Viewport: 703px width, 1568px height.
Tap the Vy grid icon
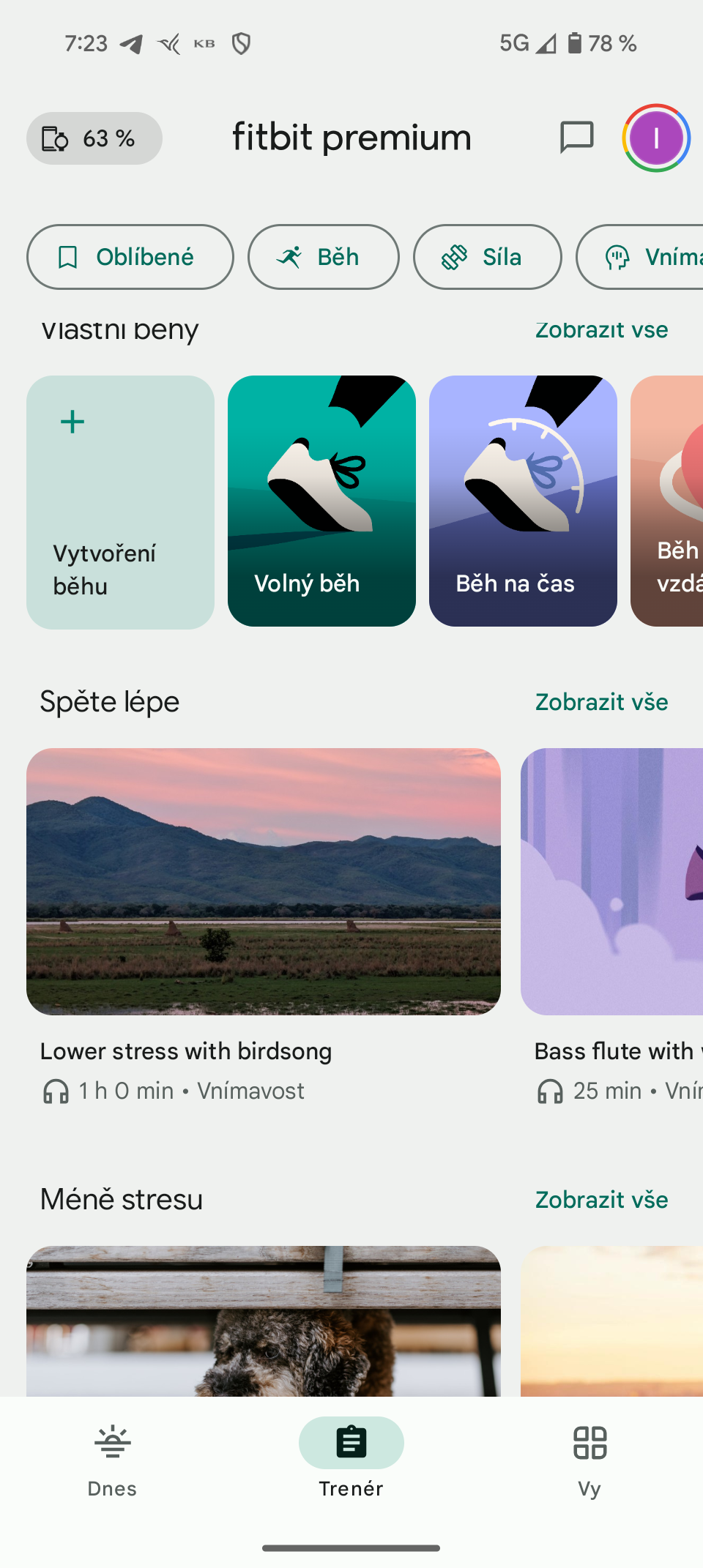[x=589, y=1443]
